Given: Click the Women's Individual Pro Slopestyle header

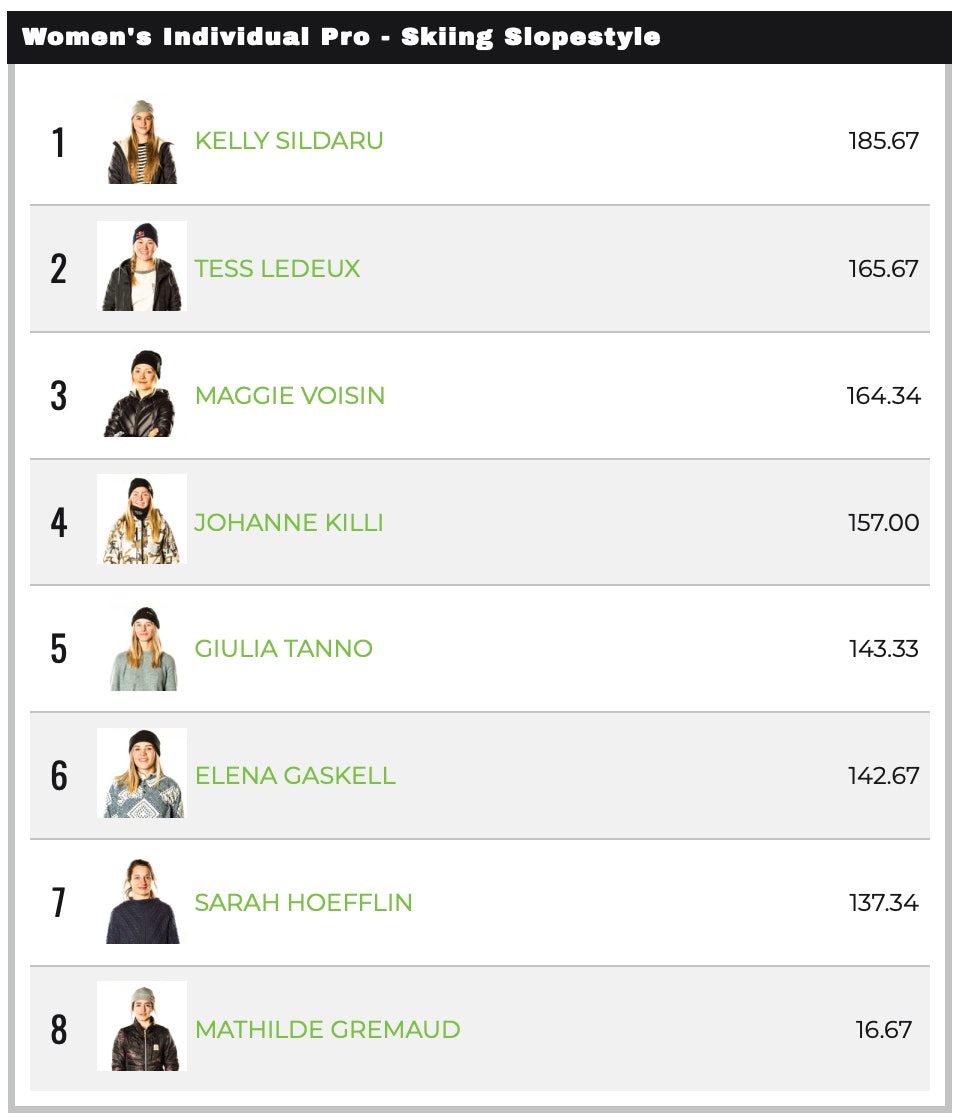Looking at the screenshot, I should pyautogui.click(x=341, y=37).
